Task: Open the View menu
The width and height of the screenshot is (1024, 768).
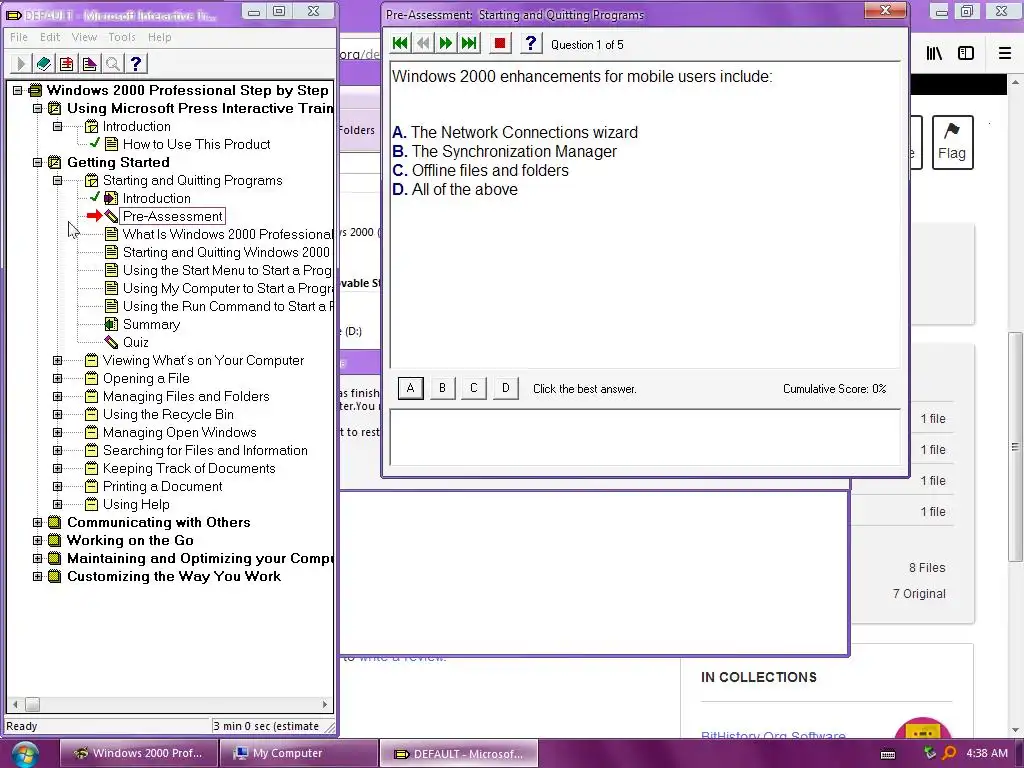Action: point(84,37)
